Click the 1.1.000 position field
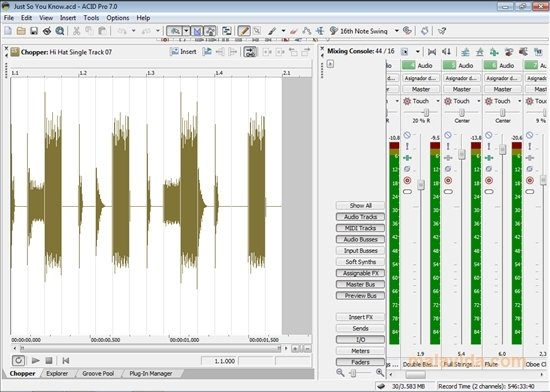Screen dimensions: 550x392 coord(219,361)
